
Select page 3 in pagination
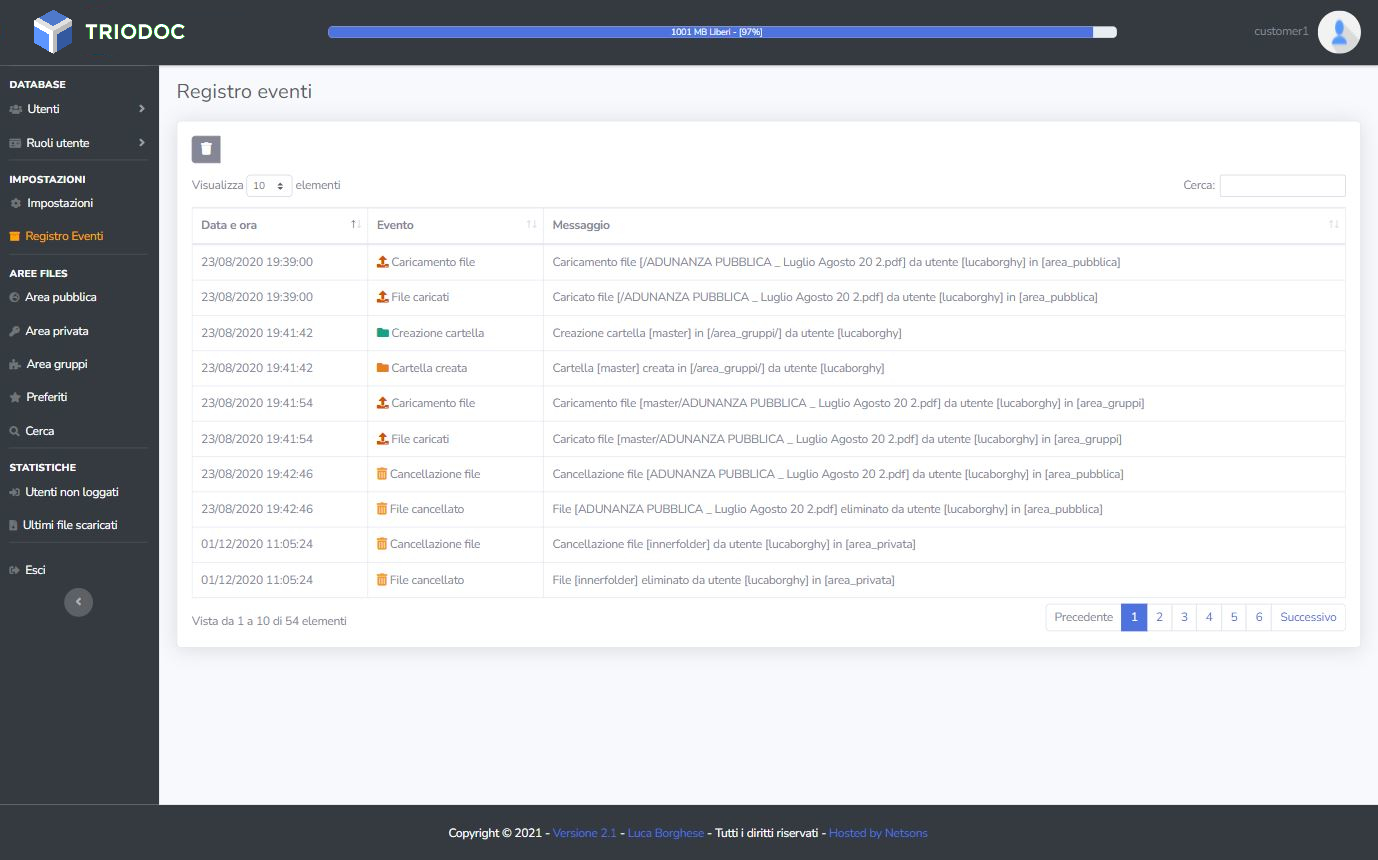pyautogui.click(x=1184, y=617)
